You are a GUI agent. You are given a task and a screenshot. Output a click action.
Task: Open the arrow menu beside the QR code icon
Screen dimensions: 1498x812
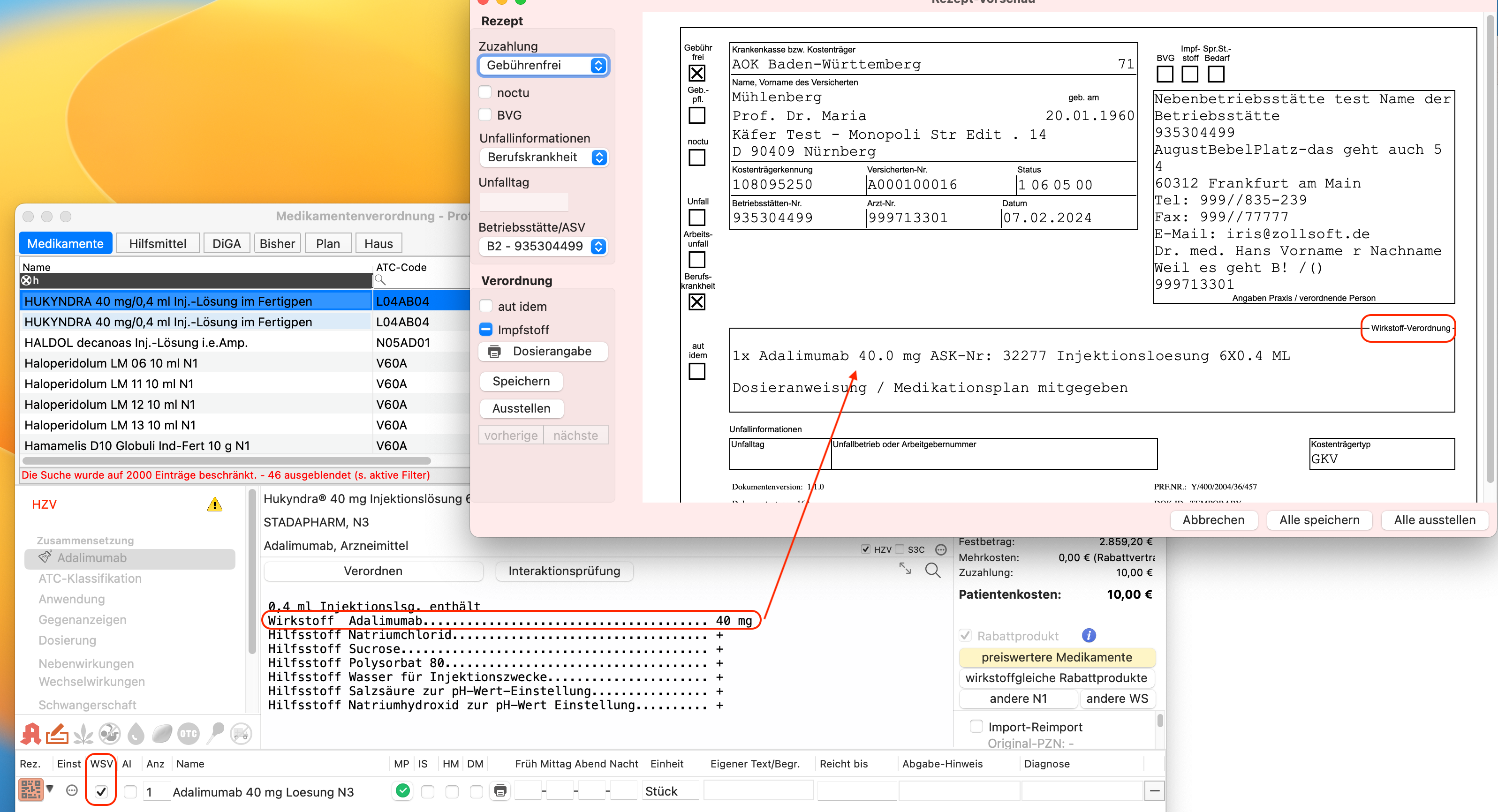pos(50,789)
